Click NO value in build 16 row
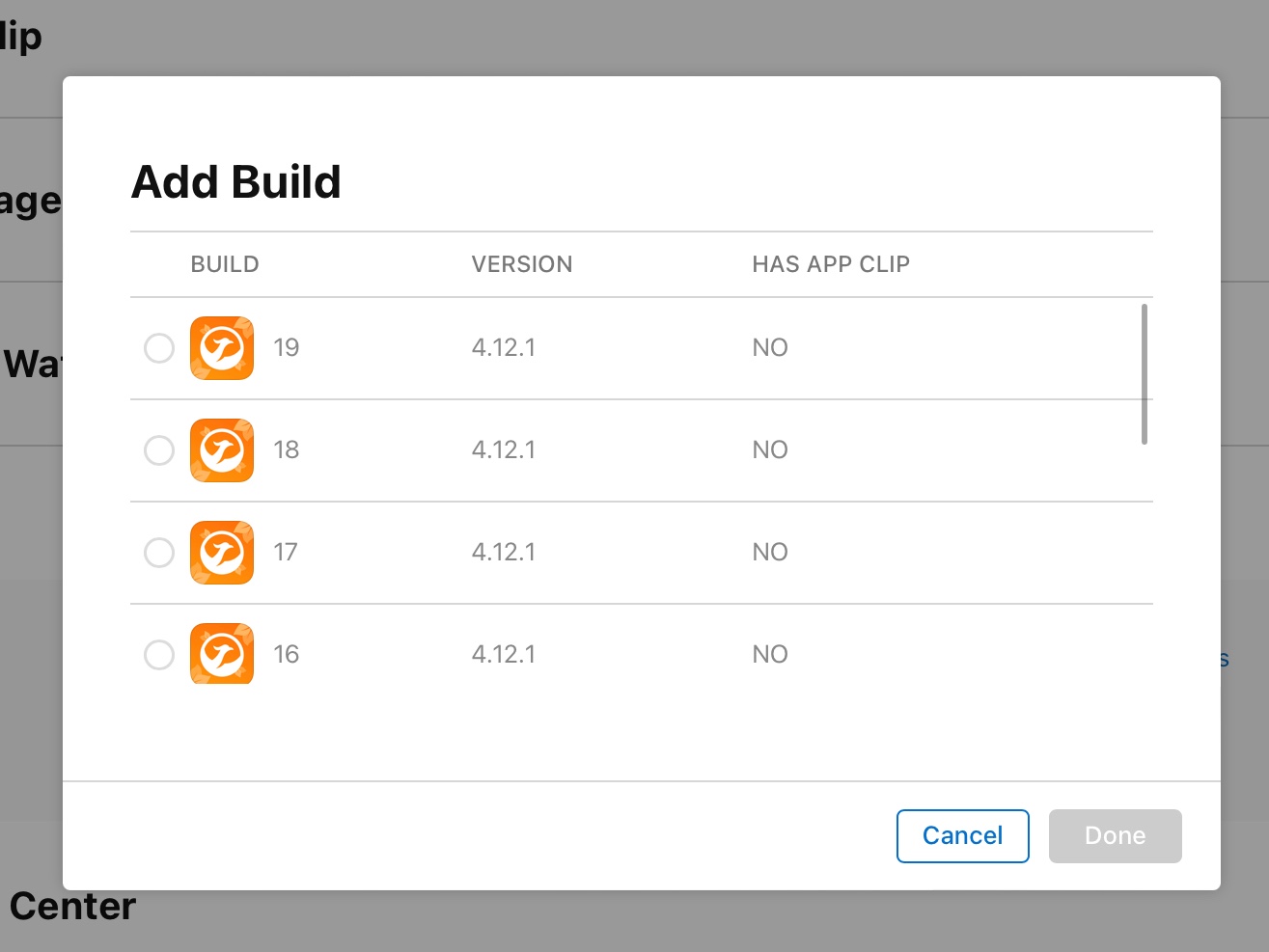This screenshot has height=952, width=1269. 770,655
